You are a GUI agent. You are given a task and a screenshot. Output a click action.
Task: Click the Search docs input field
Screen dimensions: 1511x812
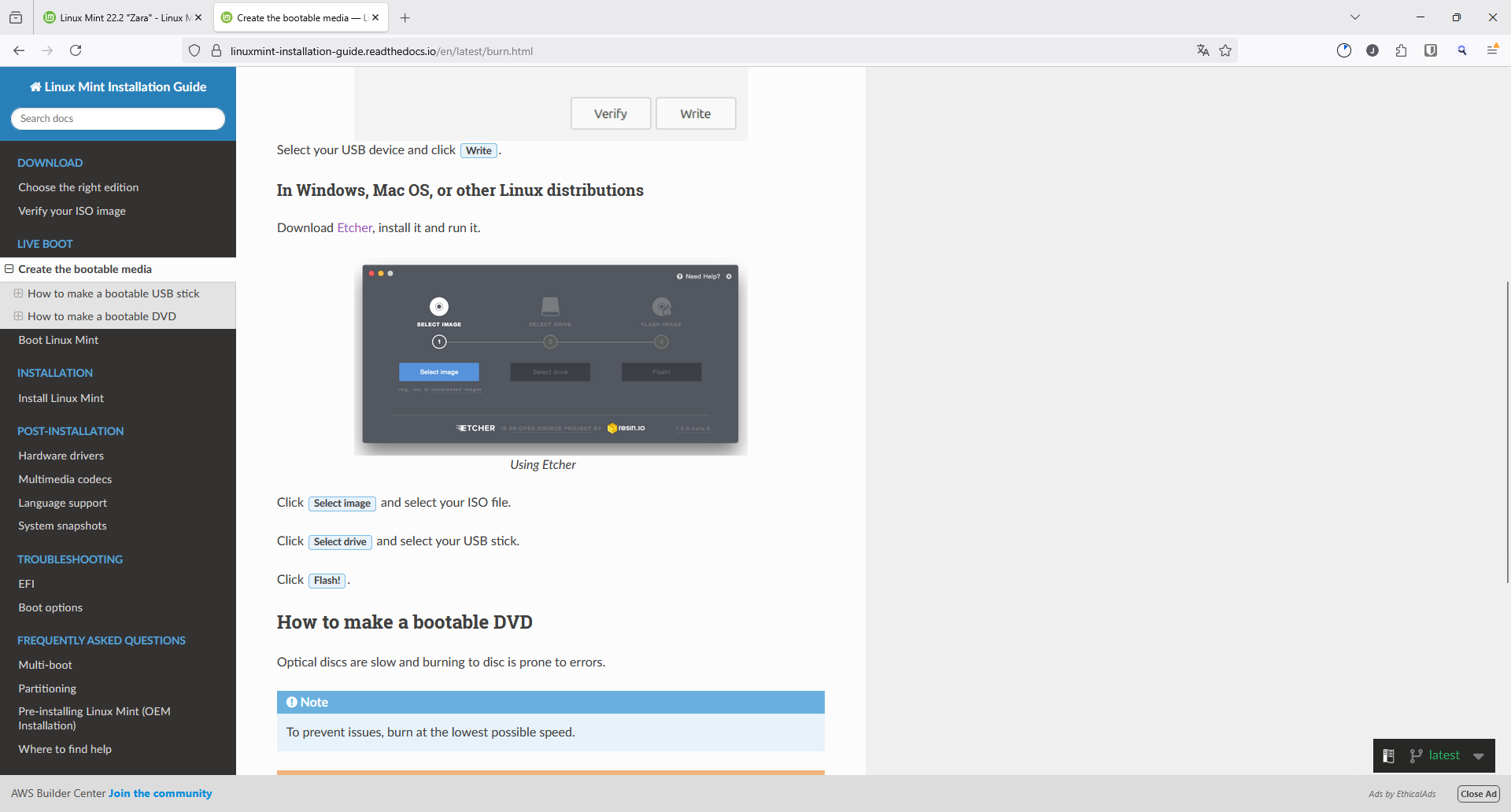point(118,119)
